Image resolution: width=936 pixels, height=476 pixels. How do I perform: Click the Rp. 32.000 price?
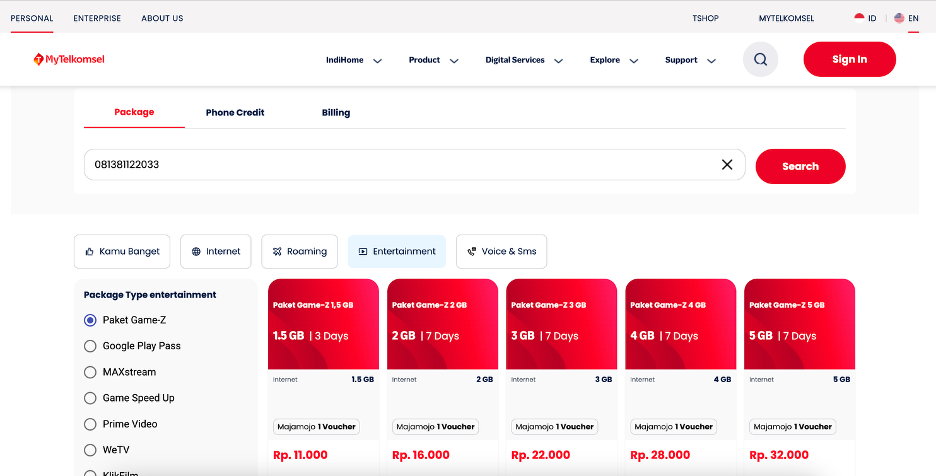tap(779, 455)
